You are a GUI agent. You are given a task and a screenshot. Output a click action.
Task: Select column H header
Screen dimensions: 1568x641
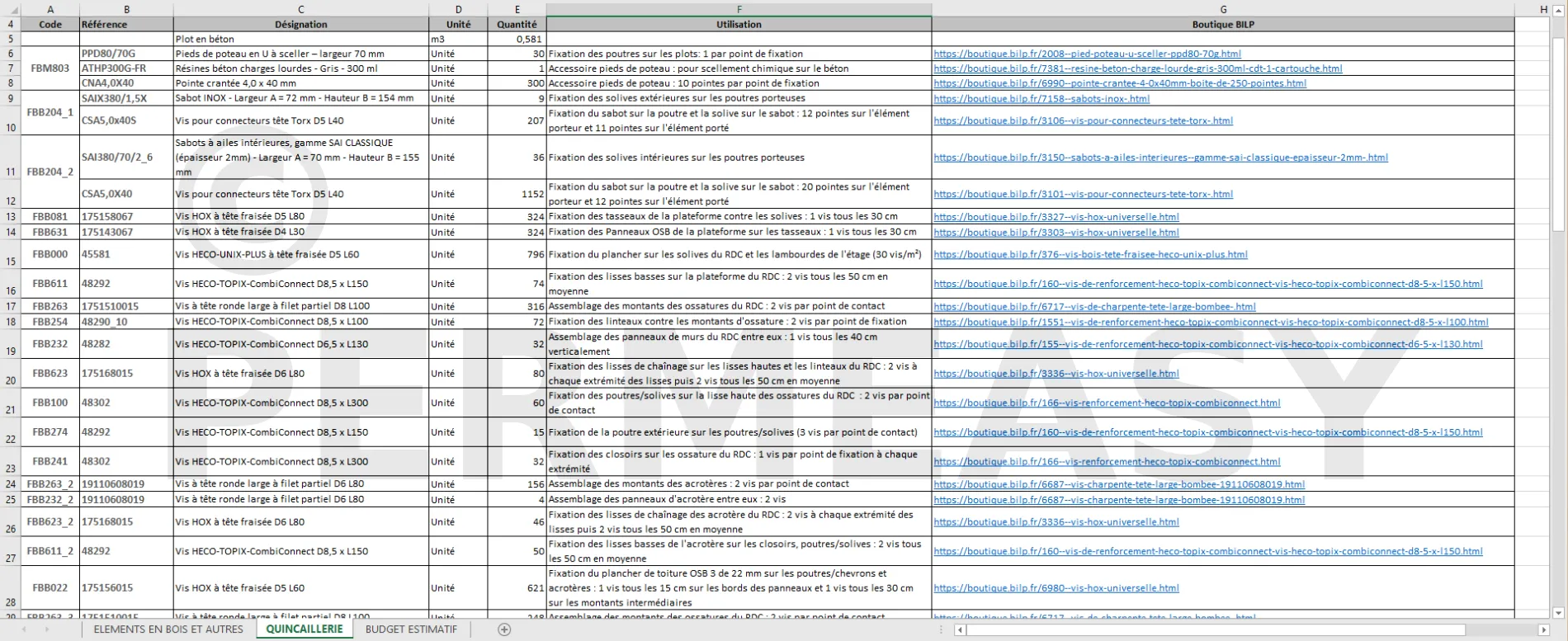pos(1543,10)
